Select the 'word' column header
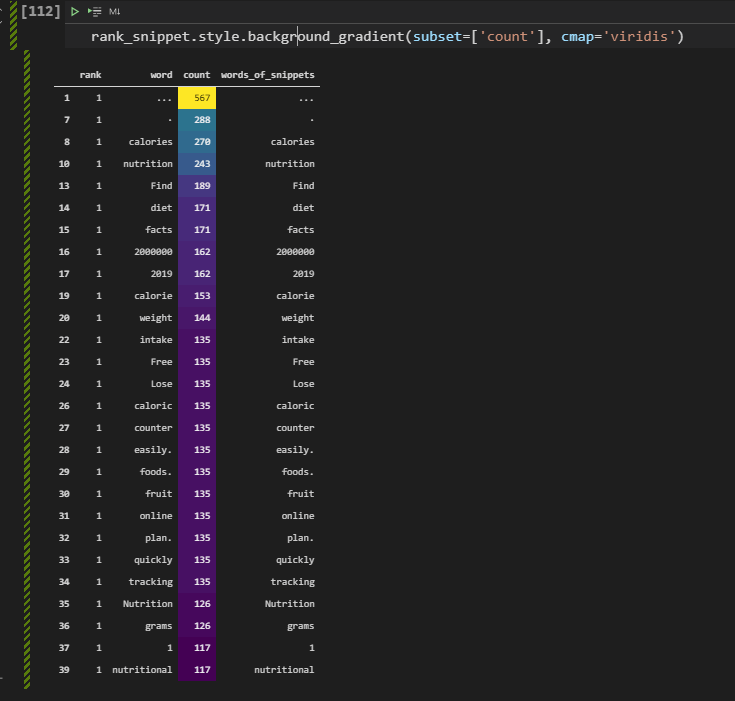The width and height of the screenshot is (735, 701). point(161,75)
